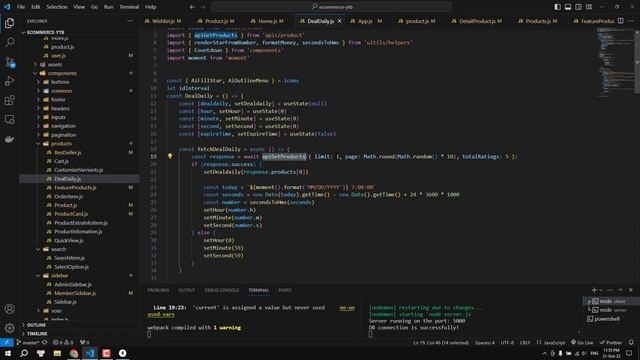Open the terminal panel ellipsis menu
Screen dimensions: 640x360
coord(610,290)
